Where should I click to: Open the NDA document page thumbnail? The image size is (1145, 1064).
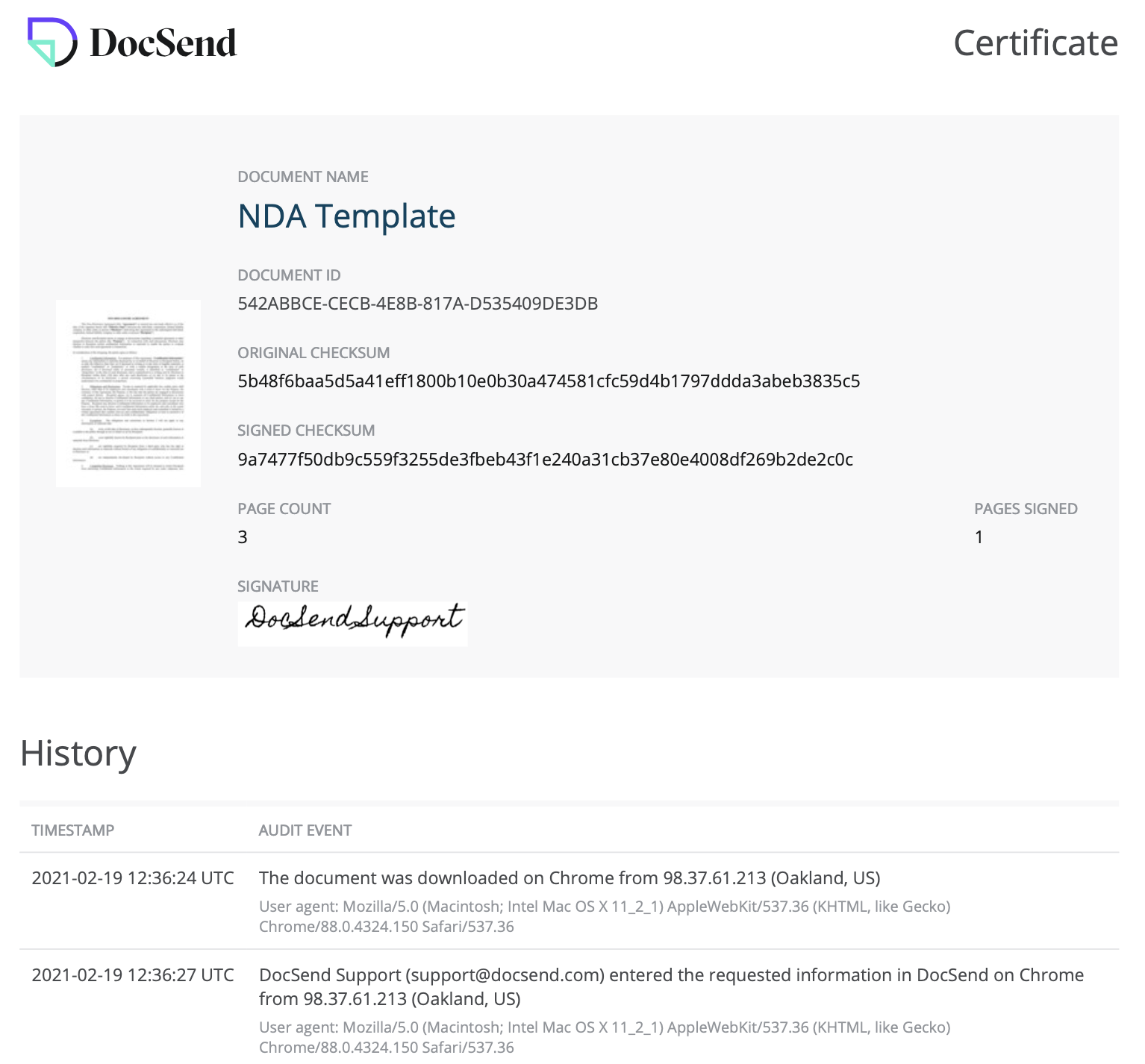pos(128,393)
